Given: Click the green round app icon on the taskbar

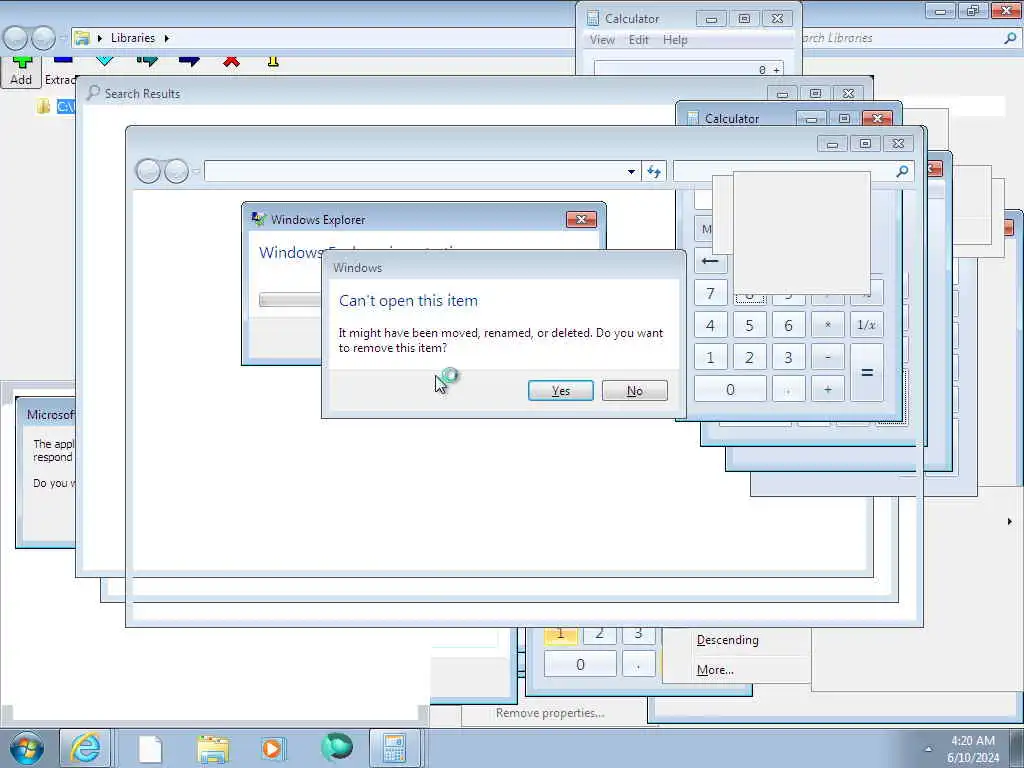Looking at the screenshot, I should (x=337, y=747).
